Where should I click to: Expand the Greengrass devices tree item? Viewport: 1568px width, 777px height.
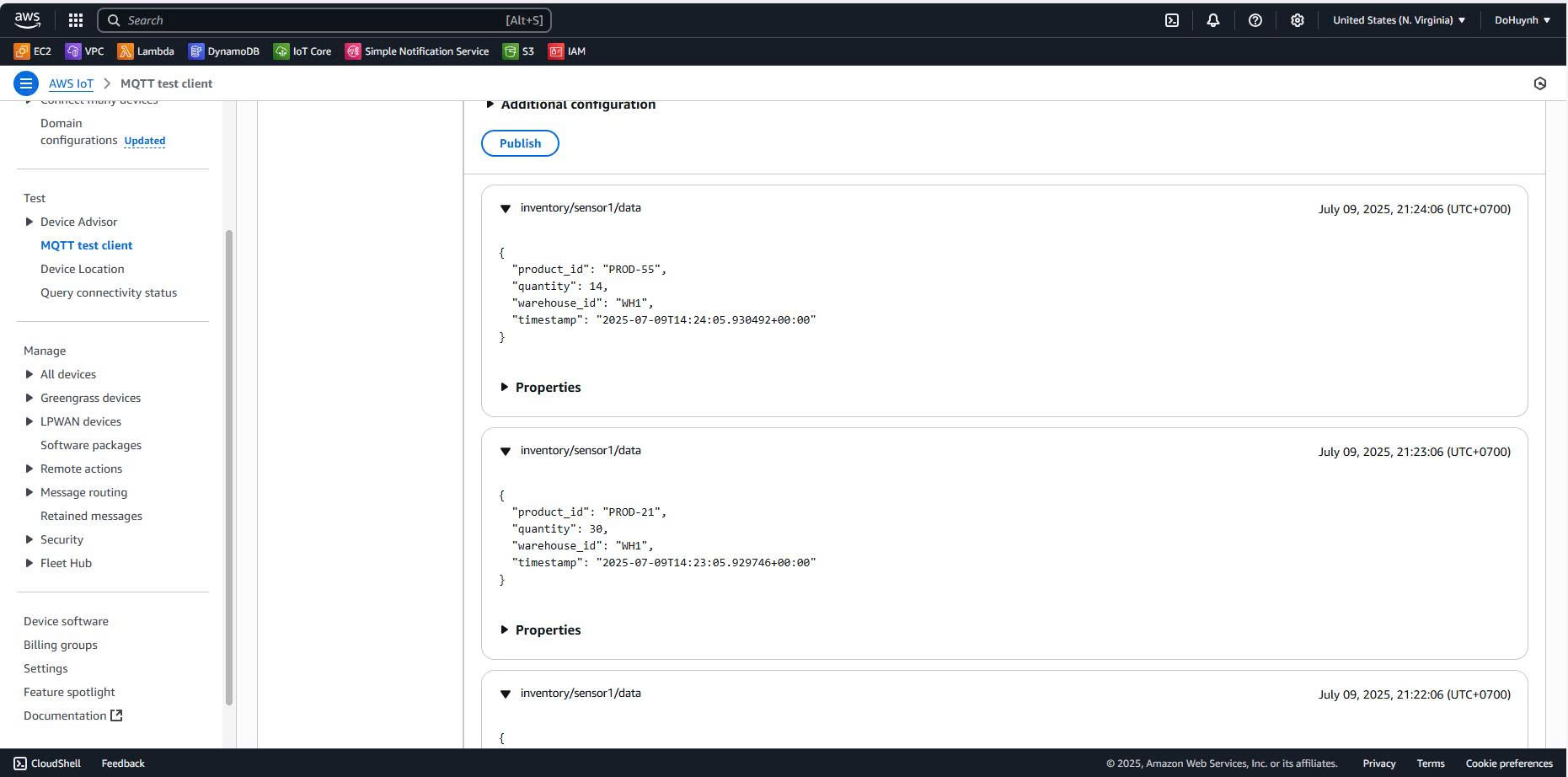tap(29, 398)
